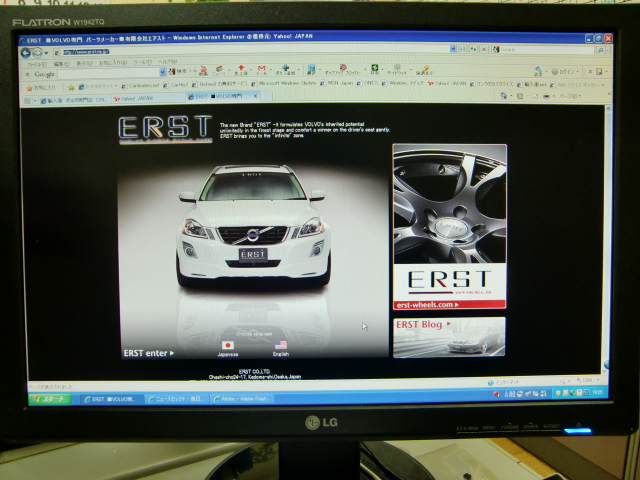Viewport: 640px width, 480px height.
Task: Open the ヘルプ(H) menu
Action: 167,62
